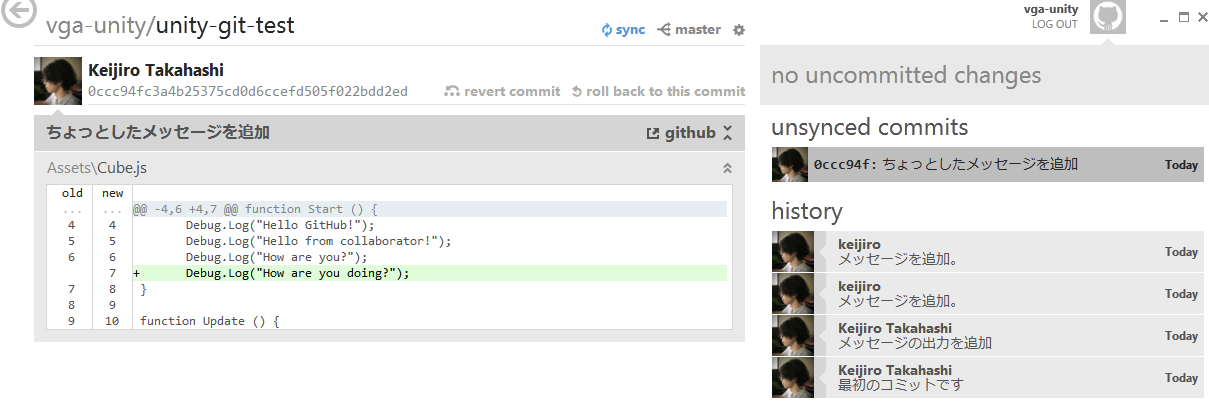
Task: Click roll back to this commit
Action: [658, 91]
